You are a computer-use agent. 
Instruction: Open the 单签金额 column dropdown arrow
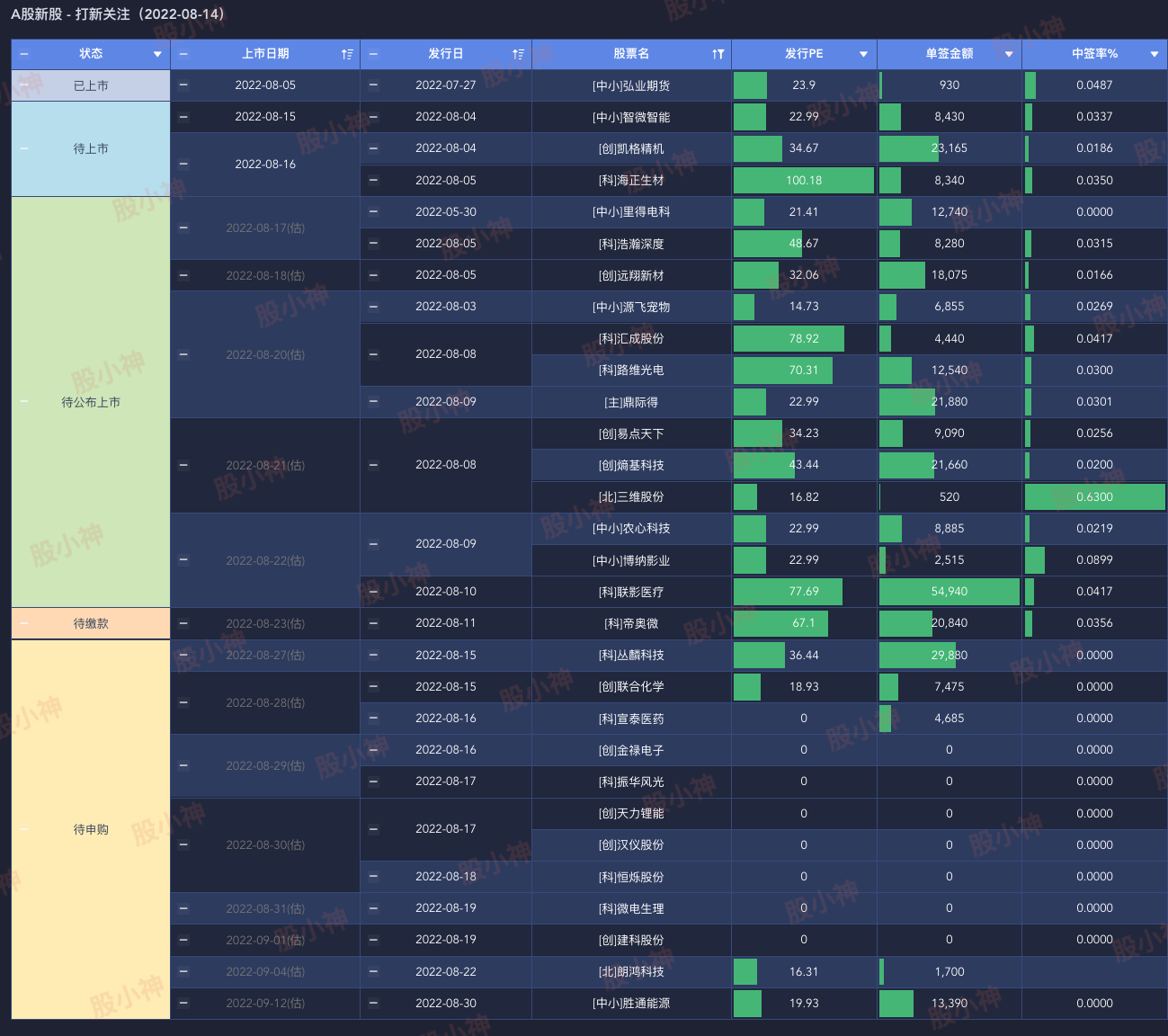pyautogui.click(x=1009, y=54)
